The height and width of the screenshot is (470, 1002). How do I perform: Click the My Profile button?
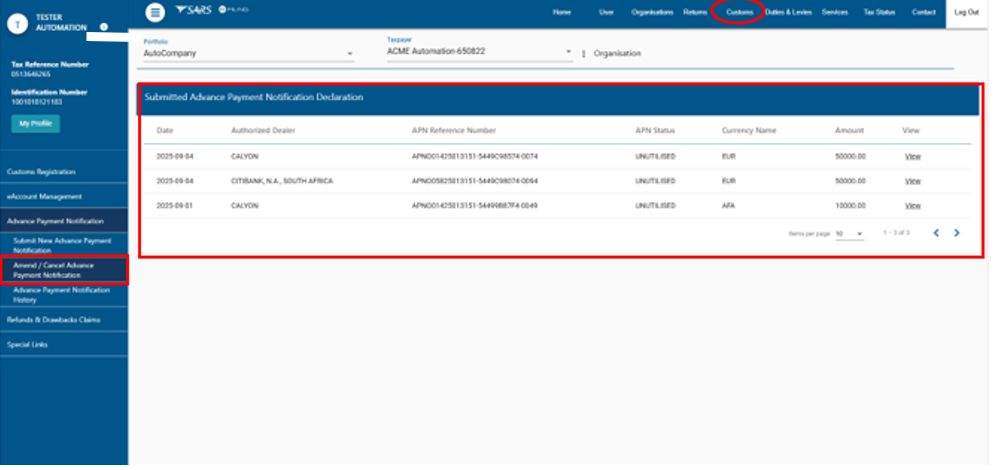[x=36, y=124]
